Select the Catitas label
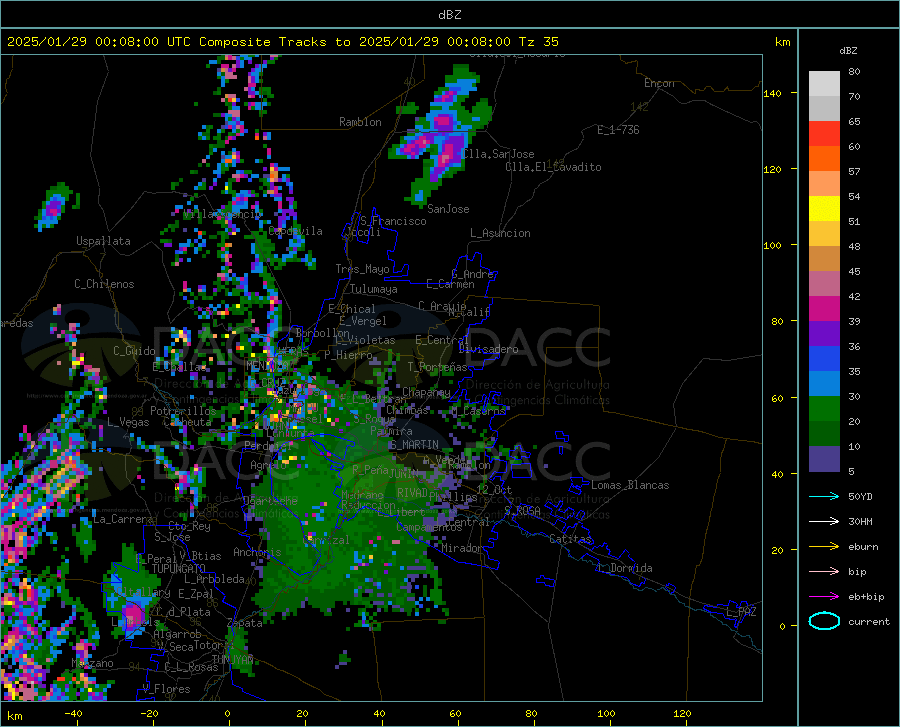 point(571,539)
